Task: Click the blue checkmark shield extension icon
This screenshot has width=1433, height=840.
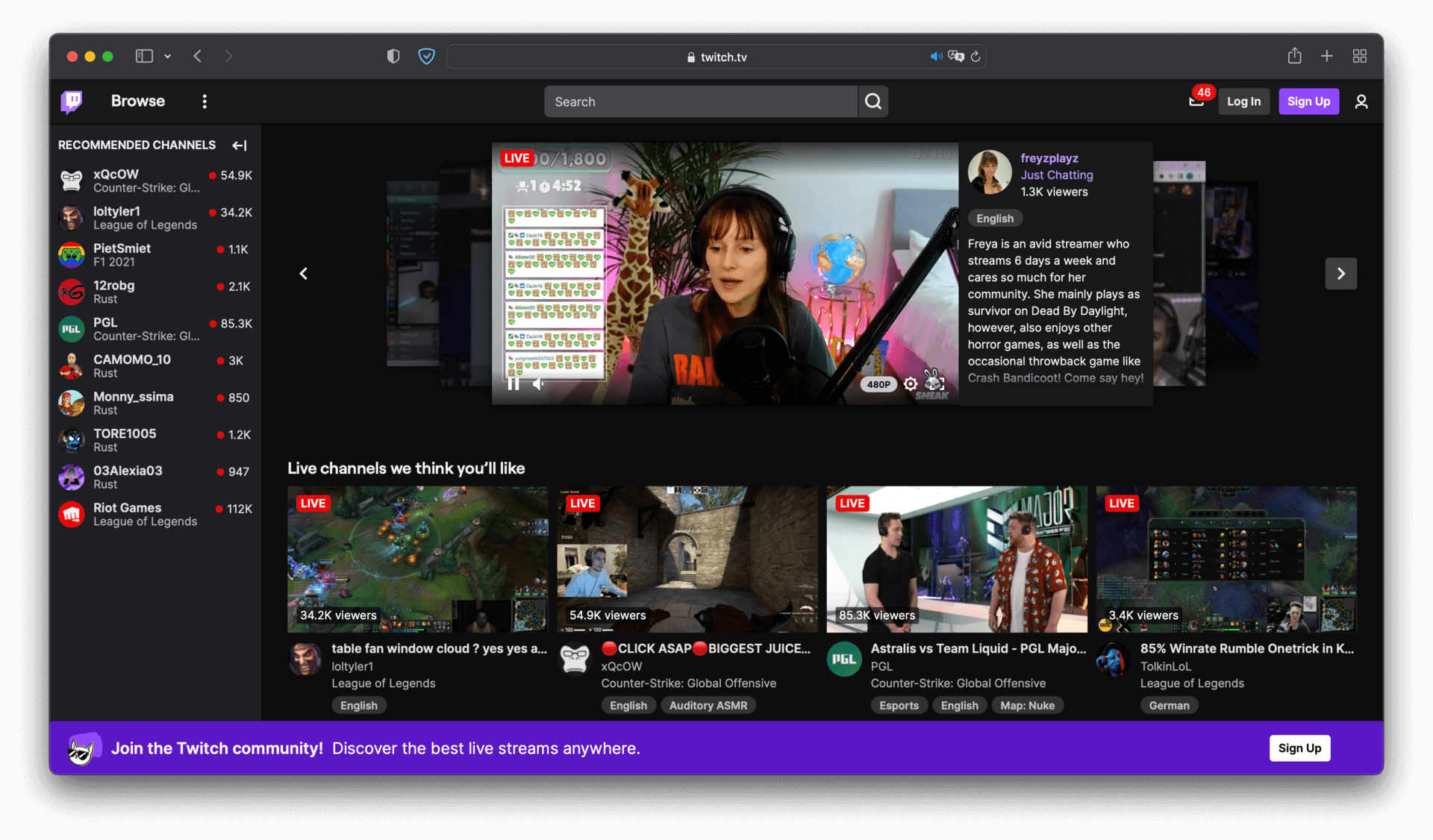Action: (426, 56)
